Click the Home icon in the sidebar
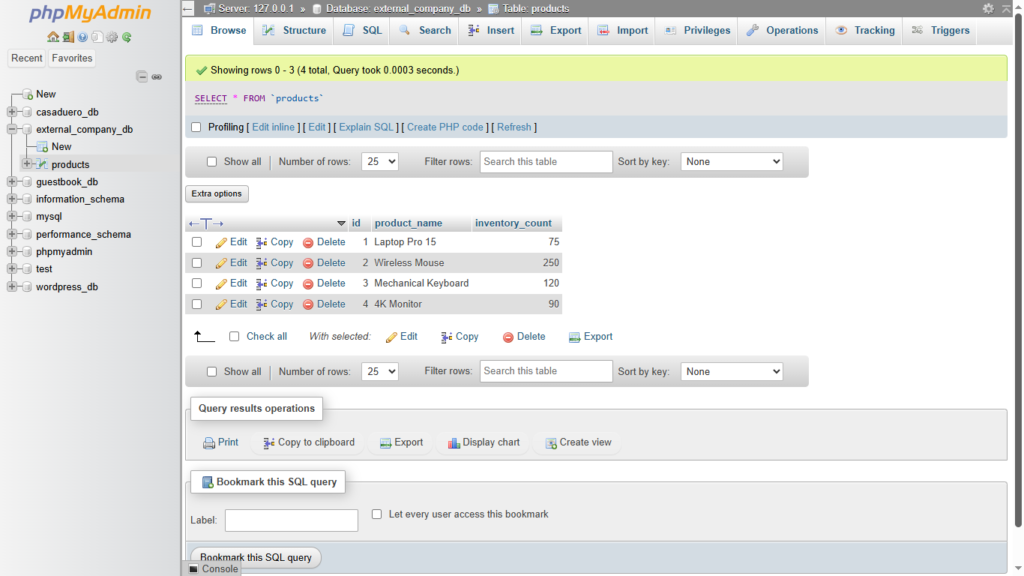Image resolution: width=1024 pixels, height=576 pixels. tap(53, 37)
